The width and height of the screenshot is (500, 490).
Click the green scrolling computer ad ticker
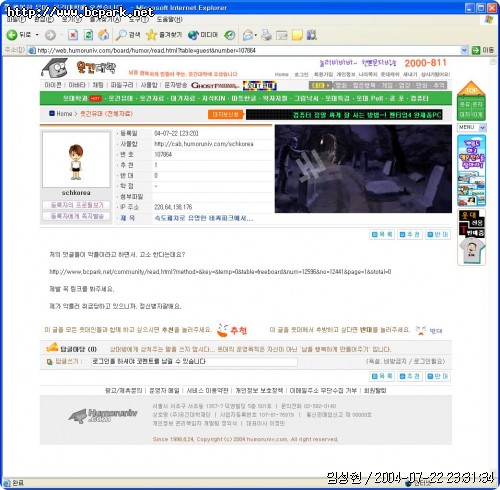pyautogui.click(x=344, y=115)
